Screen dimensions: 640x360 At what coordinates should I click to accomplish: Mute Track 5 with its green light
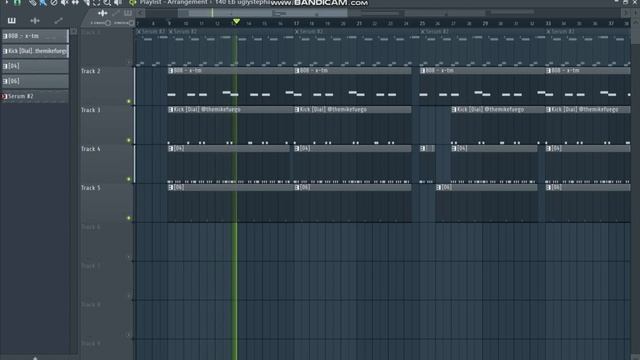click(x=129, y=218)
